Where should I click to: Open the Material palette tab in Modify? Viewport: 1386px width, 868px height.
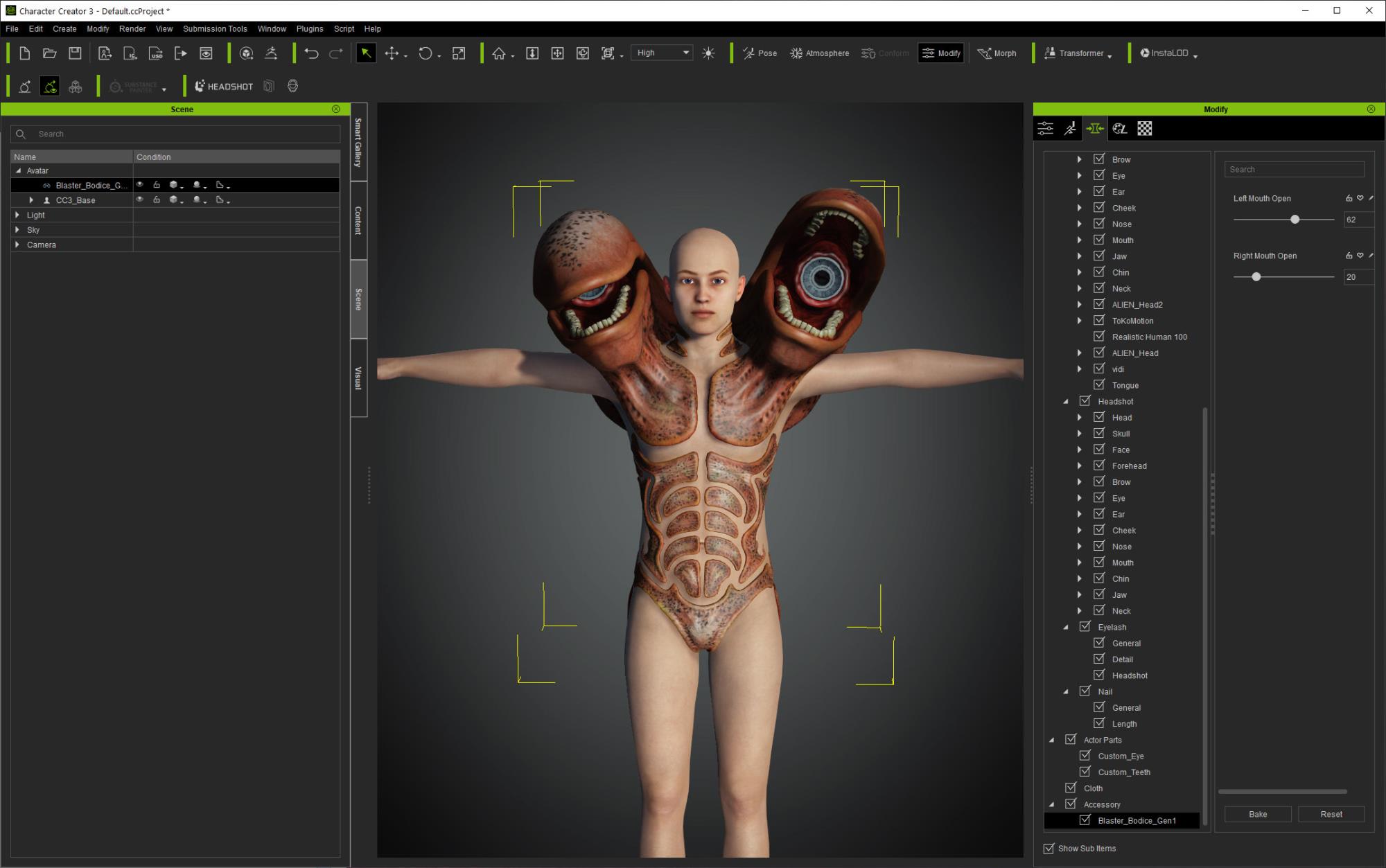tap(1120, 128)
